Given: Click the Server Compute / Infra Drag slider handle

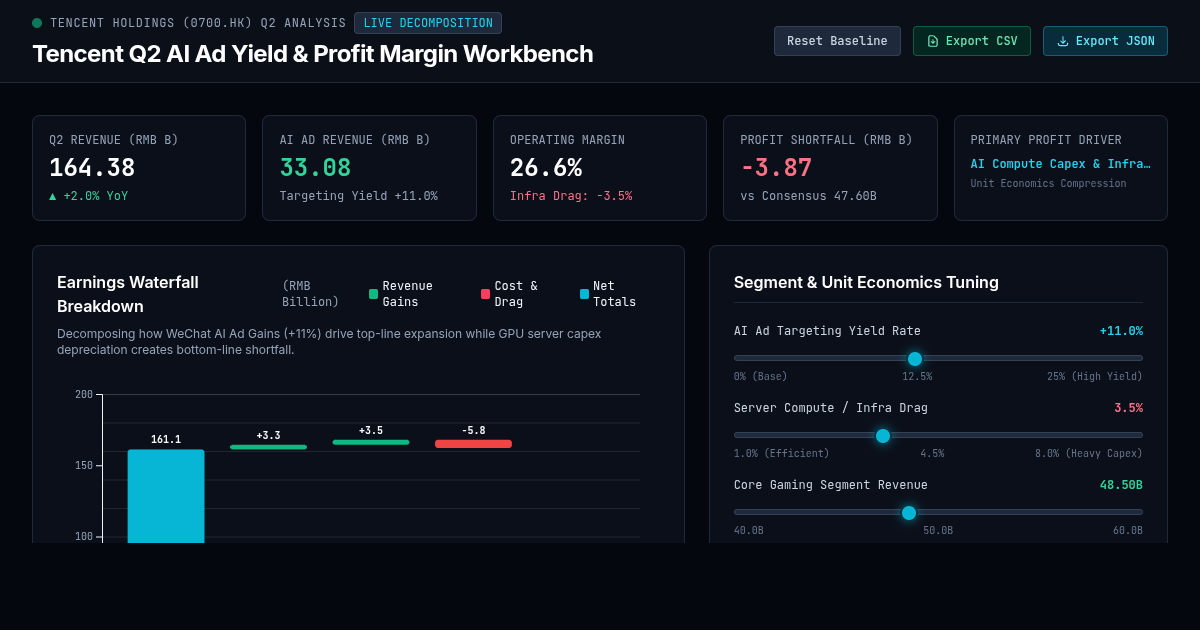Looking at the screenshot, I should 883,436.
